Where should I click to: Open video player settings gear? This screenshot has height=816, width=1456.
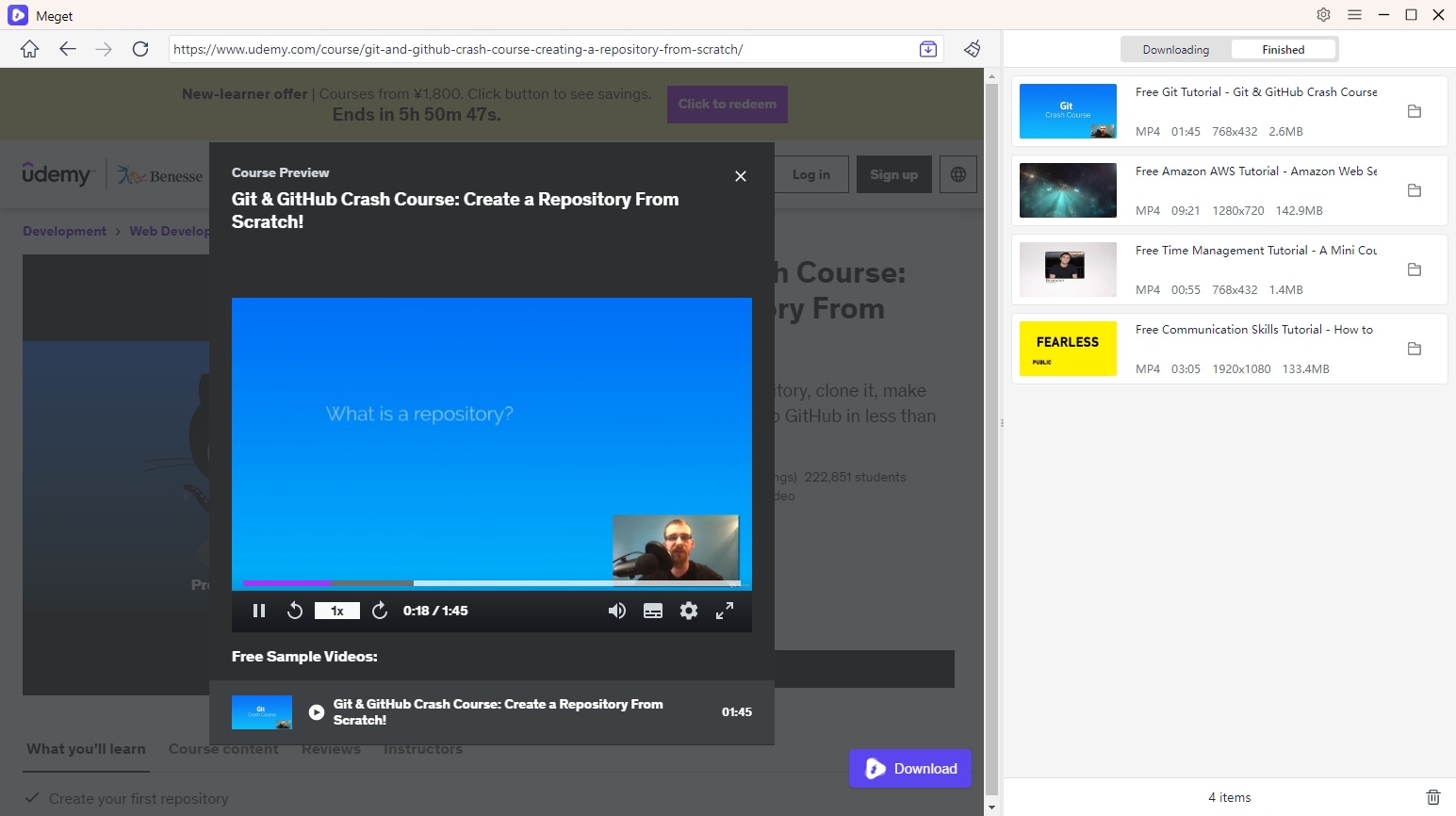(x=689, y=611)
